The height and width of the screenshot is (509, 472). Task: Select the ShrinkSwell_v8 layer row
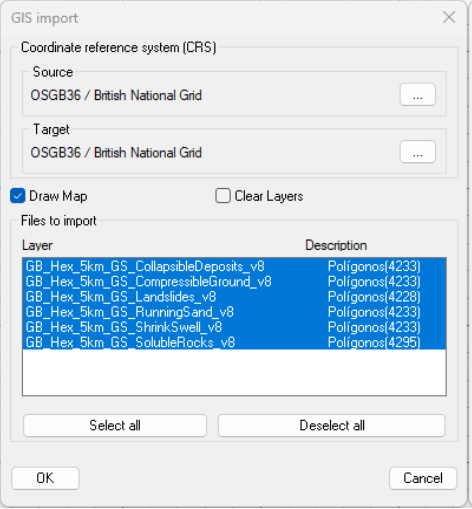point(234,327)
